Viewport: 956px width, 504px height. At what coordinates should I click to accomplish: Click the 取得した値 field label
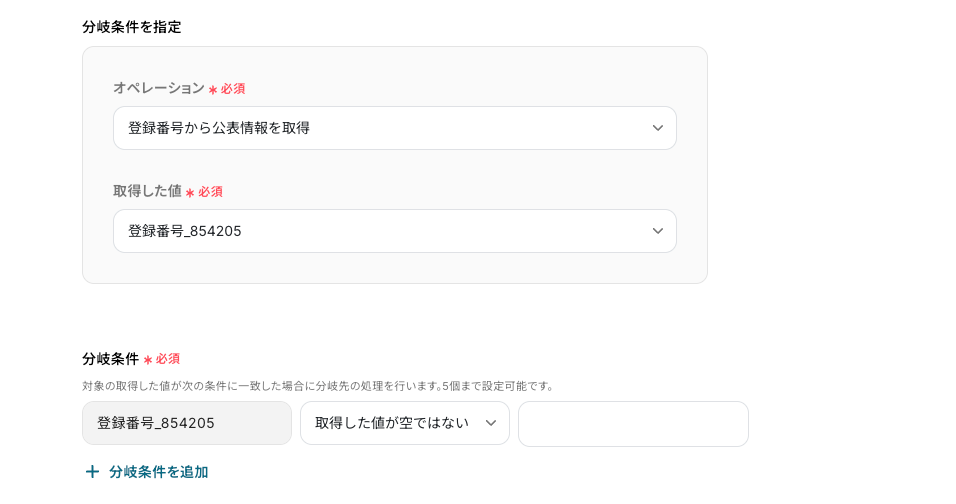(147, 191)
